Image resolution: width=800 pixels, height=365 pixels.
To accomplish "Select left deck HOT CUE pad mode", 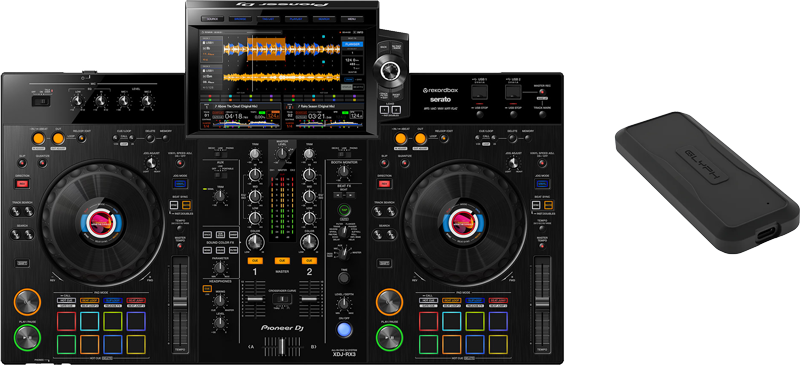I will pyautogui.click(x=66, y=300).
